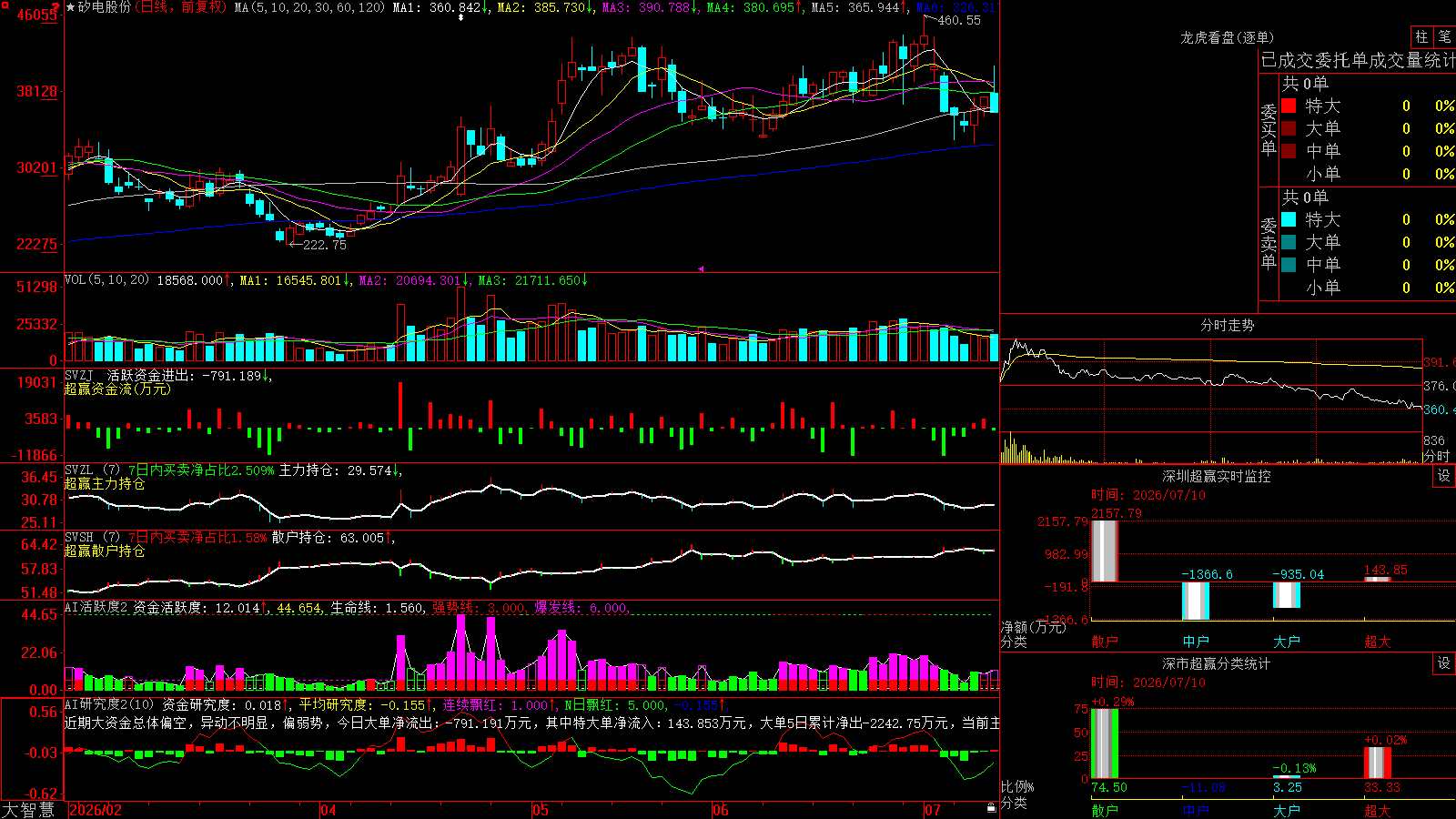This screenshot has height=819, width=1456.
Task: Click the lock icon at chart bottom right
Action: click(x=991, y=808)
